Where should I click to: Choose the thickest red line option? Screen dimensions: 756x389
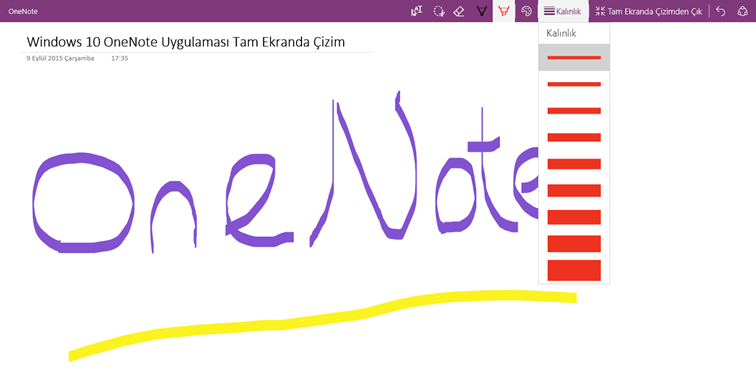(x=574, y=270)
